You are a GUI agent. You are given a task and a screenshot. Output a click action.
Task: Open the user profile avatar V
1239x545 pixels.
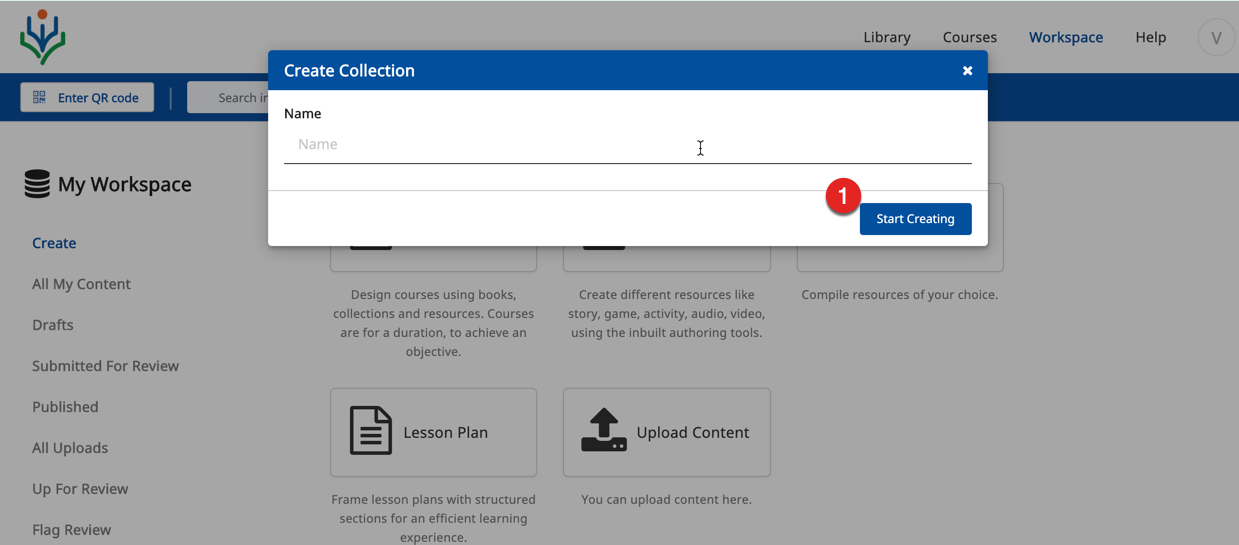pos(1216,37)
